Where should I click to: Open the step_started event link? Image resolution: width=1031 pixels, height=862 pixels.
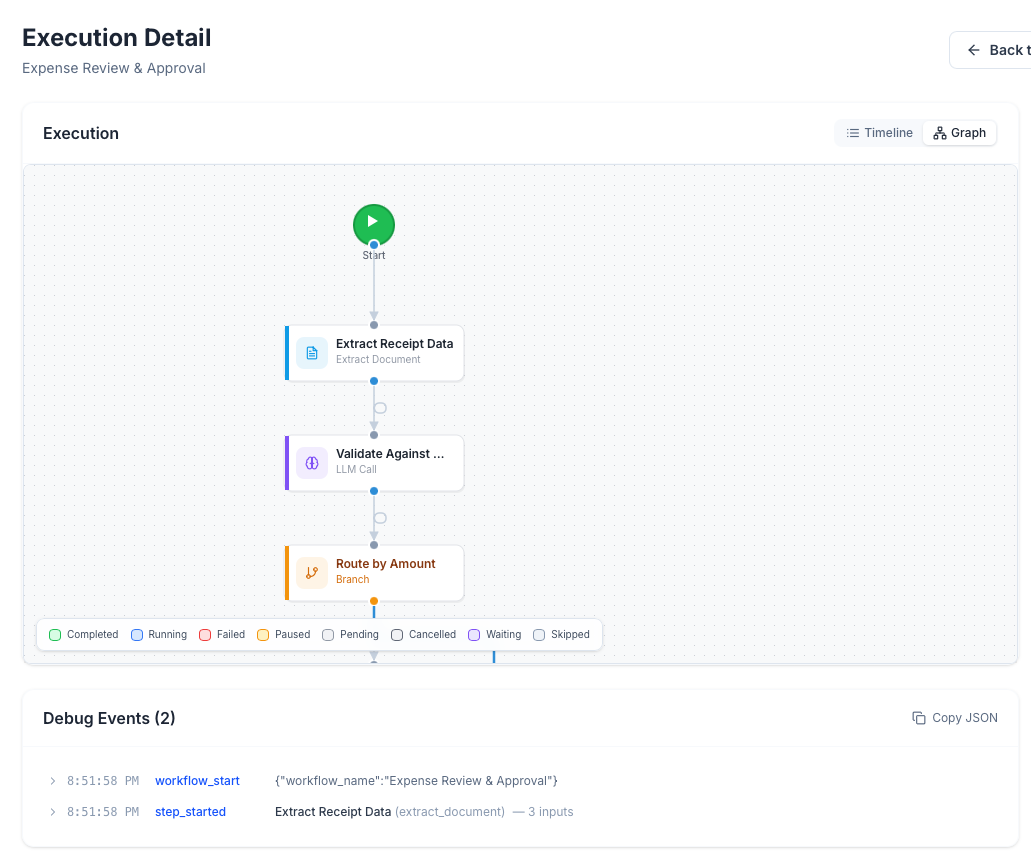tap(190, 811)
